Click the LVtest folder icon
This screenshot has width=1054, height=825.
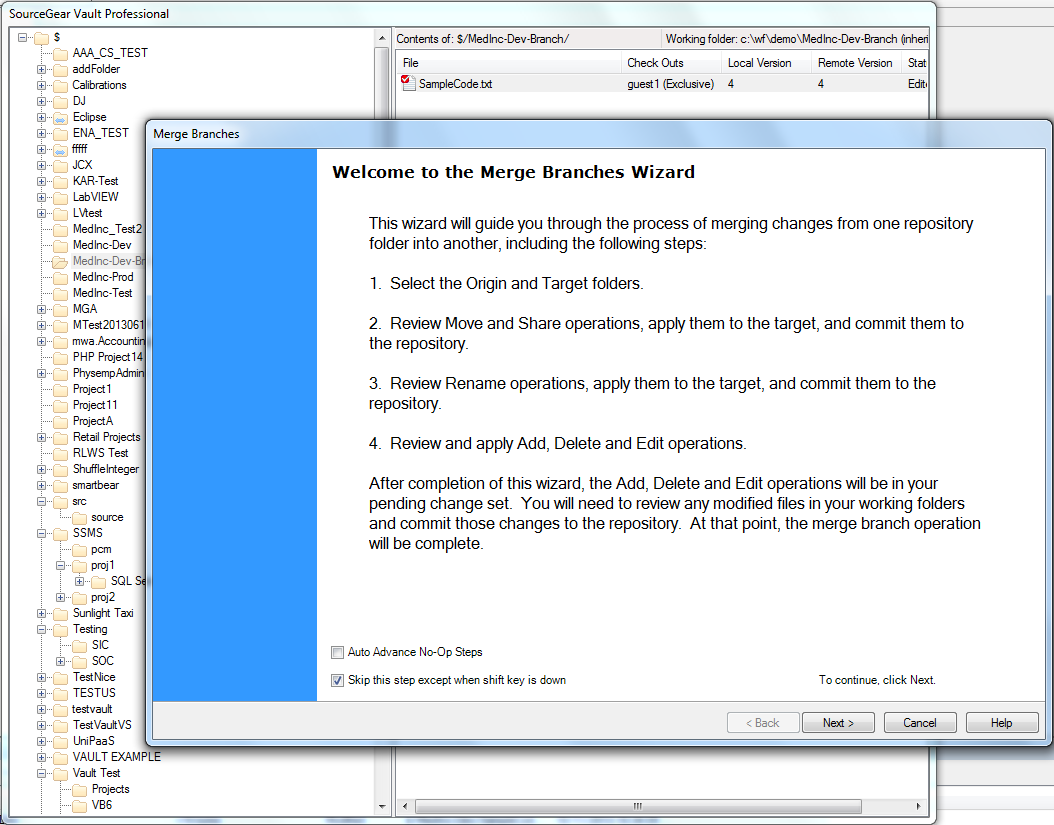pos(60,214)
